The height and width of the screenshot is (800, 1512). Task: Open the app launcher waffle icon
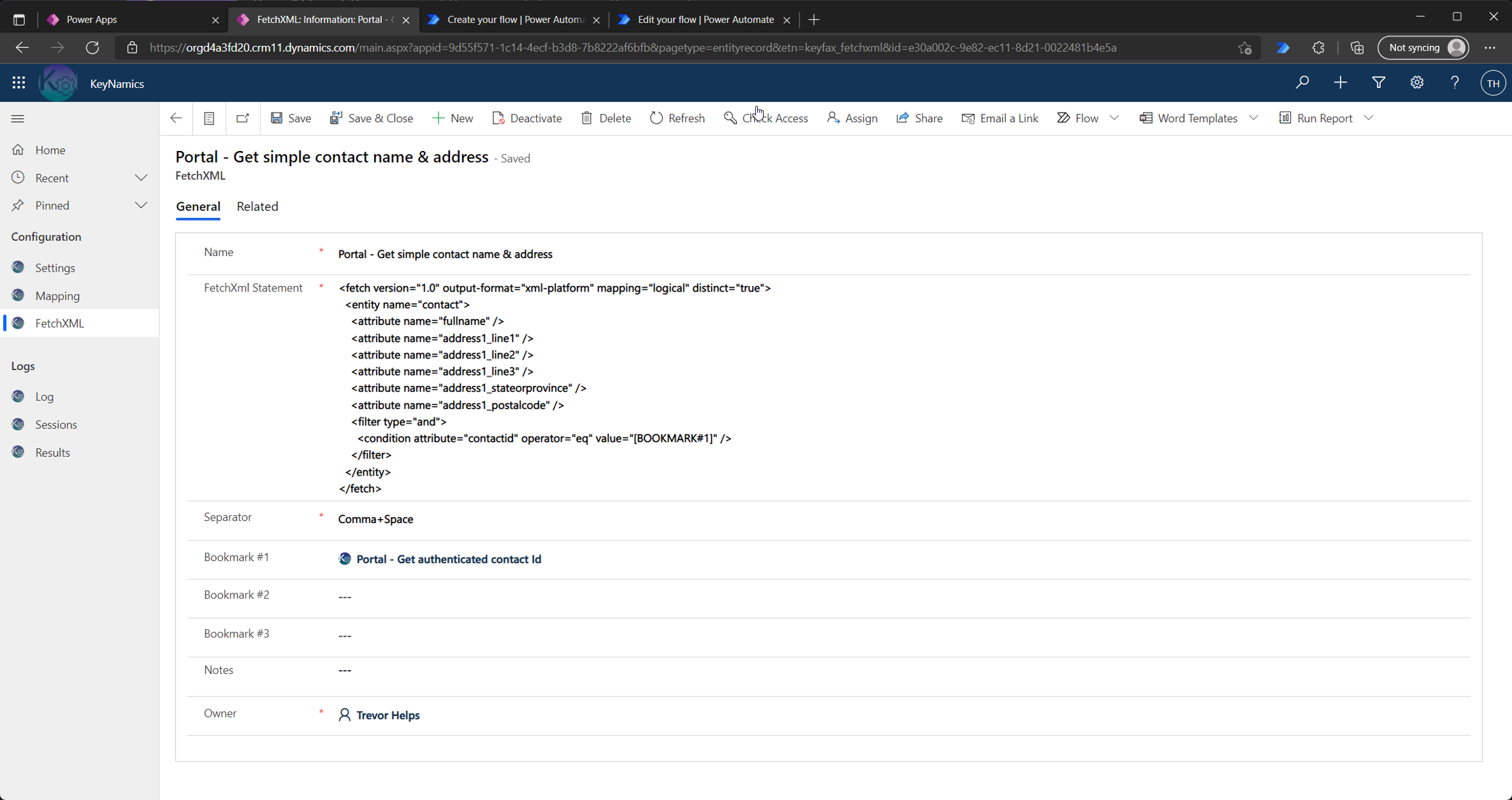click(x=18, y=83)
